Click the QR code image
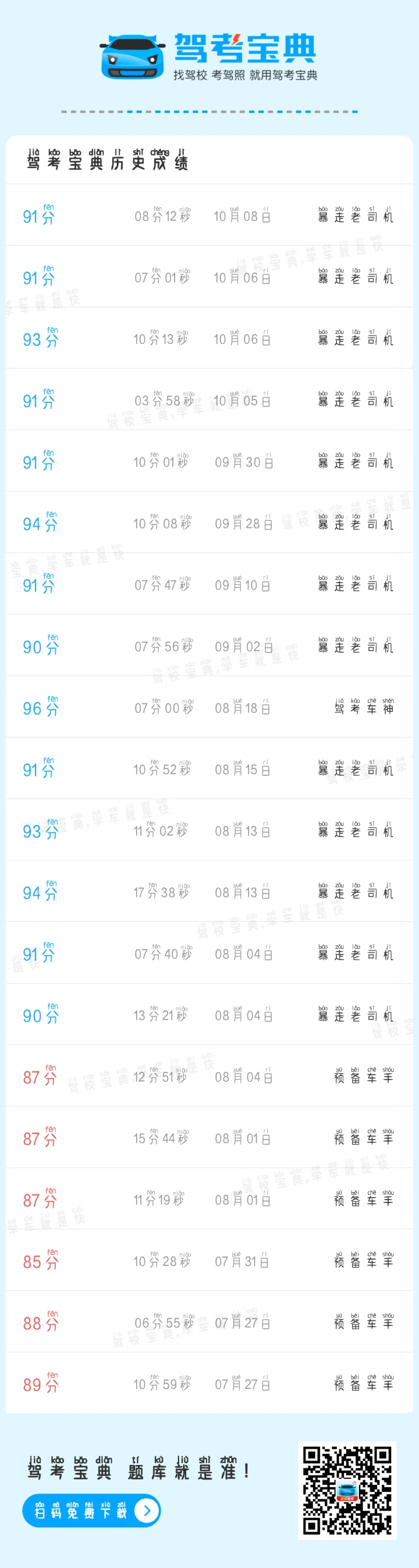The height and width of the screenshot is (1568, 419). (347, 1490)
